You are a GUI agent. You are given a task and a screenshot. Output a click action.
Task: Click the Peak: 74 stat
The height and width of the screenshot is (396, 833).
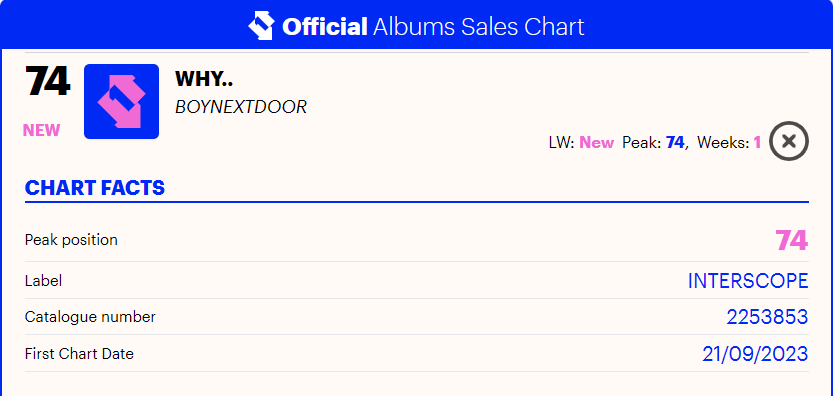pos(655,142)
